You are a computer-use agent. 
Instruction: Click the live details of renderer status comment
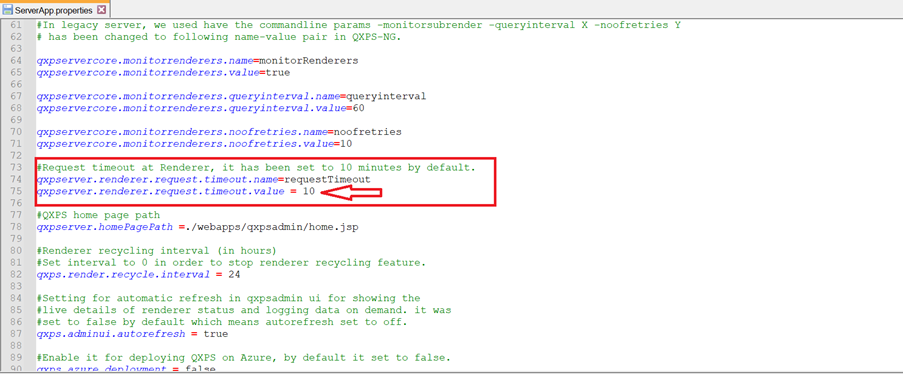tap(244, 310)
